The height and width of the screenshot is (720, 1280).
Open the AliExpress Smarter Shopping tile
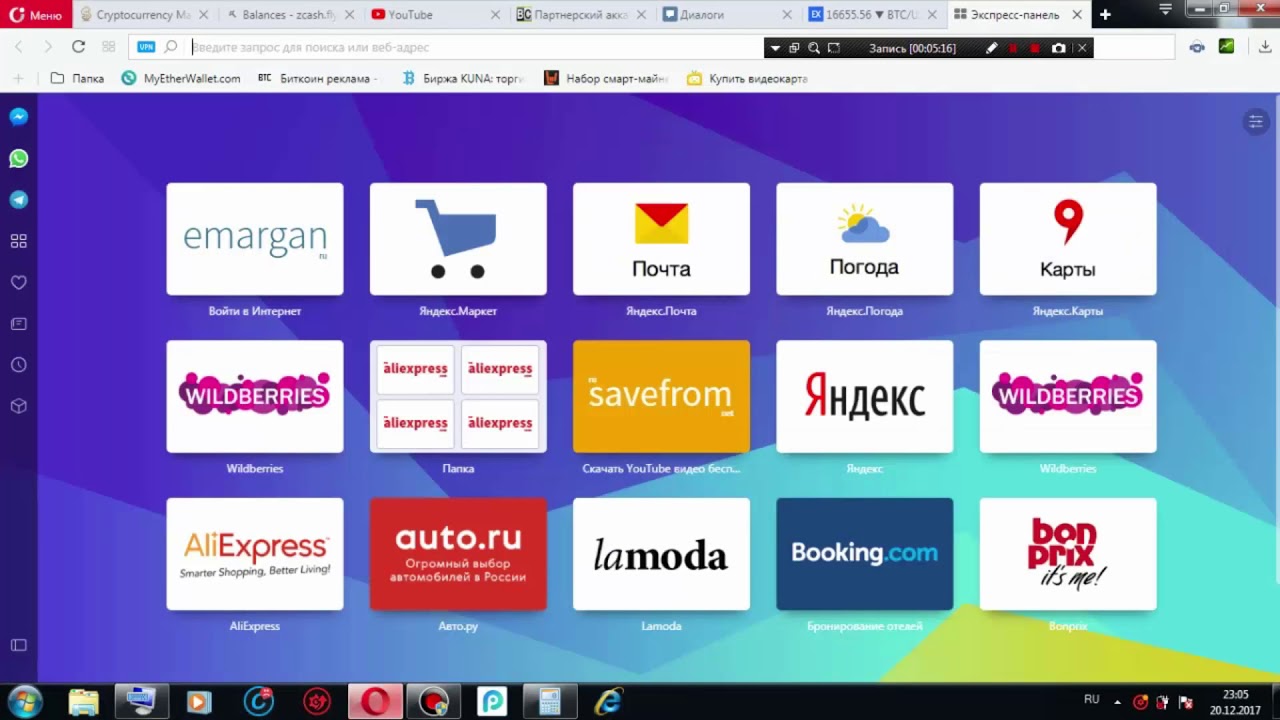tap(255, 554)
